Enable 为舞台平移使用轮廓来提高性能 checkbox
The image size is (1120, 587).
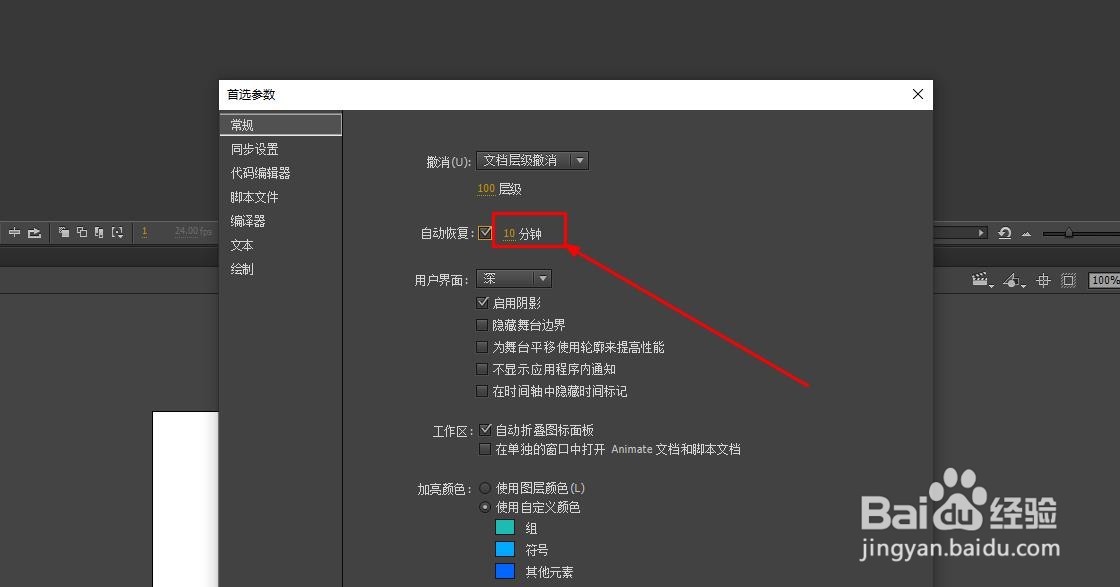482,347
